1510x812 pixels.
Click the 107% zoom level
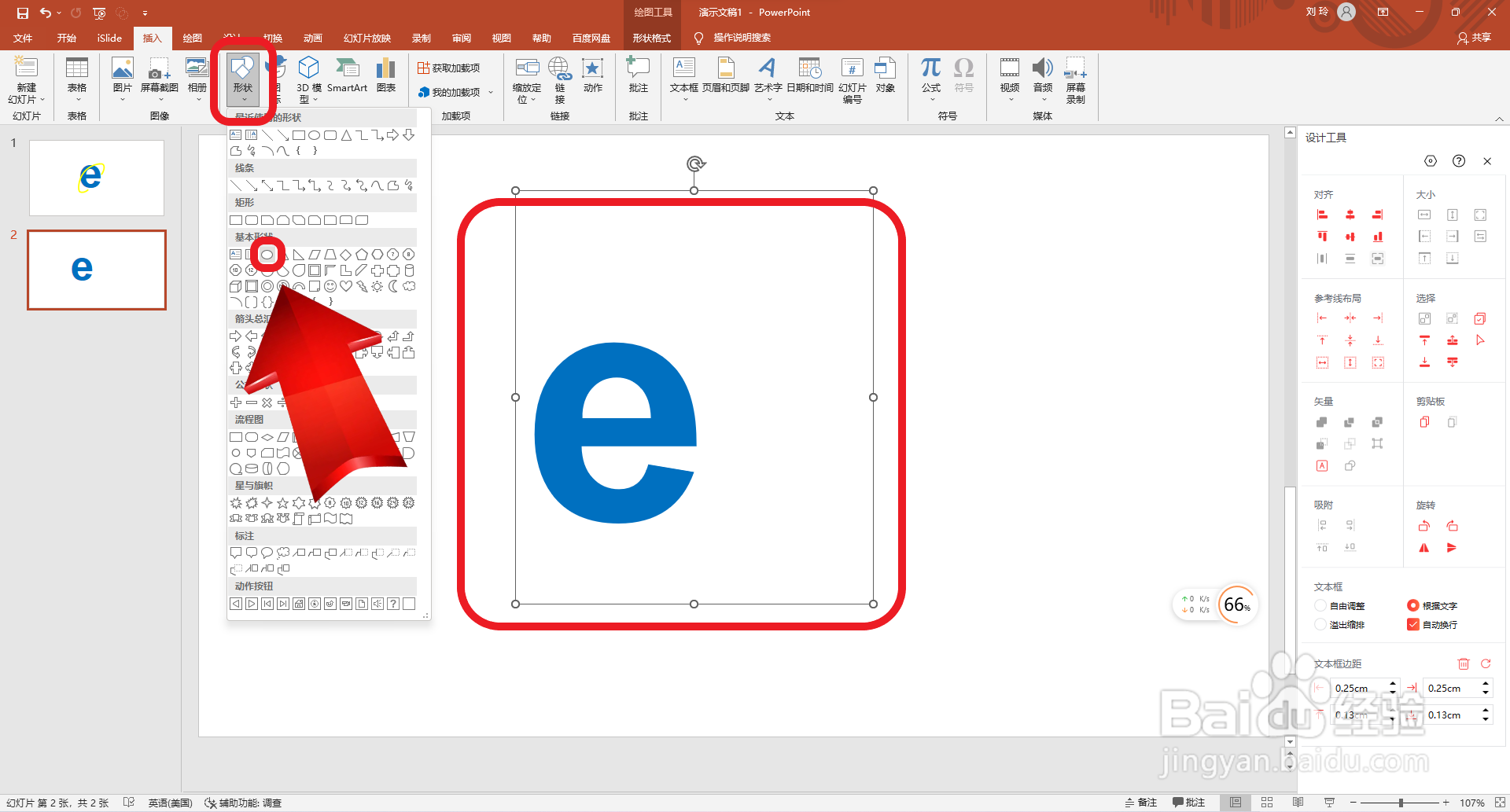pyautogui.click(x=1471, y=803)
